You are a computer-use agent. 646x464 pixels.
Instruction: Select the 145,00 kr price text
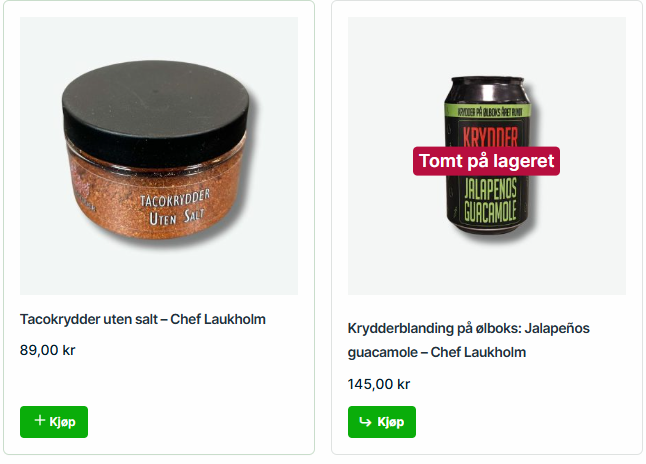[379, 384]
